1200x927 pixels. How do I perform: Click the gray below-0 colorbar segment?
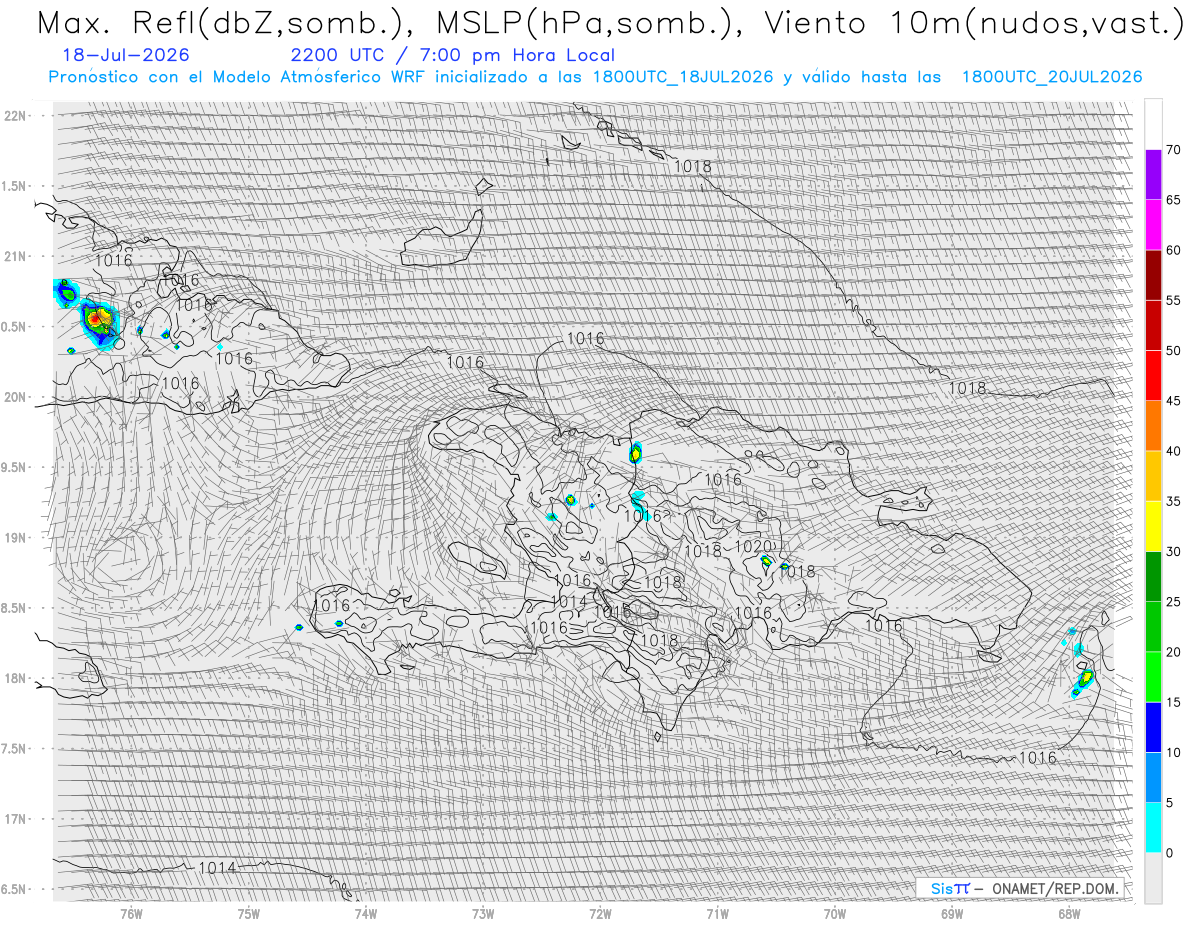tap(1153, 878)
